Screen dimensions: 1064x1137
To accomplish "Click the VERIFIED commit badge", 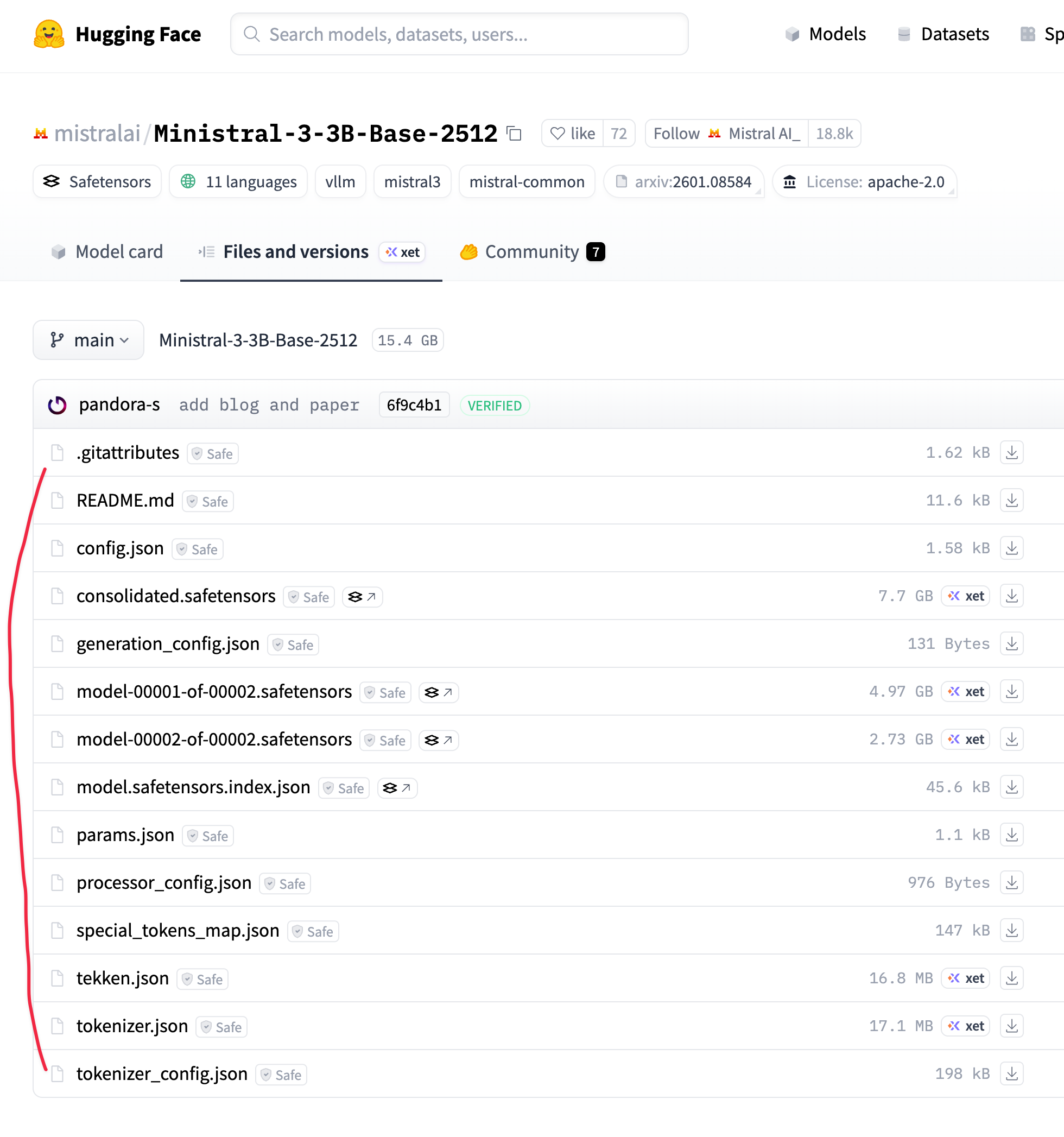I will 495,406.
